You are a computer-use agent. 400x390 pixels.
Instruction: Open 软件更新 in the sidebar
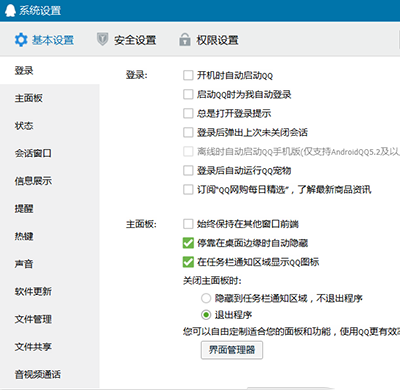[50, 292]
